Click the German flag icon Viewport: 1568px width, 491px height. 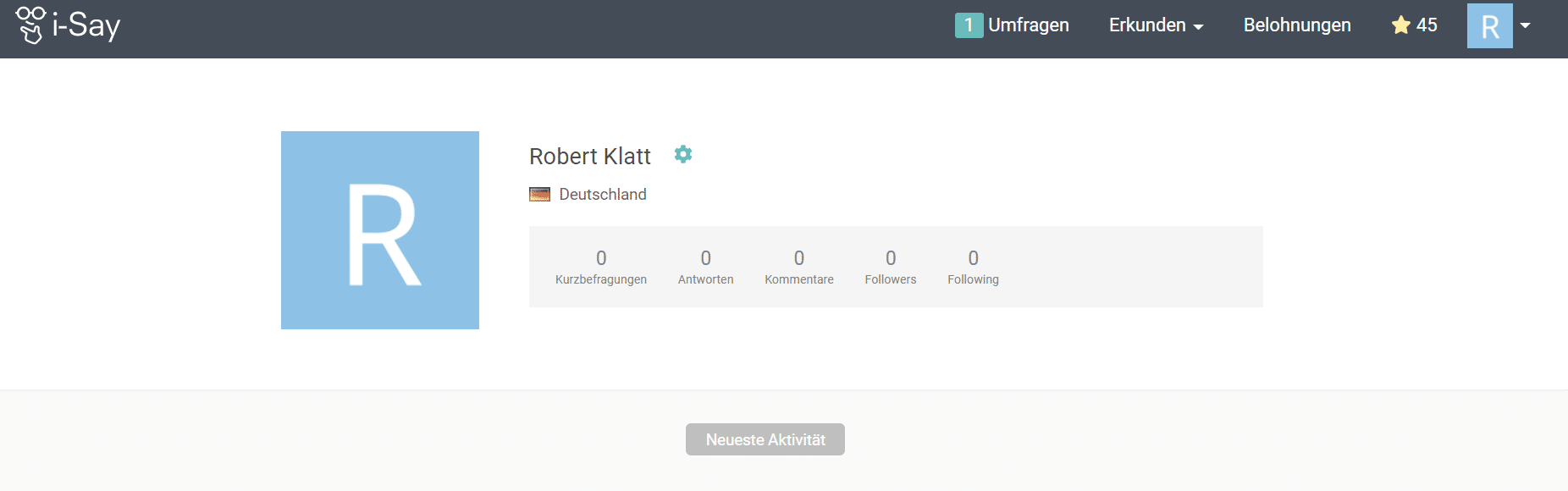tap(539, 195)
